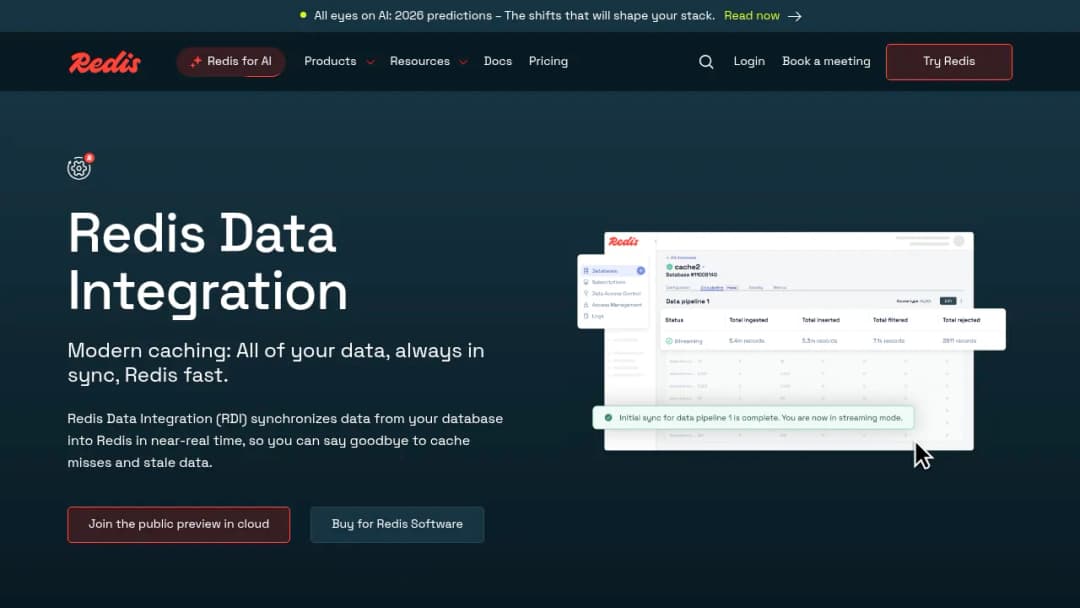Click the chevron beside Resources
This screenshot has width=1080, height=608.
pos(464,62)
